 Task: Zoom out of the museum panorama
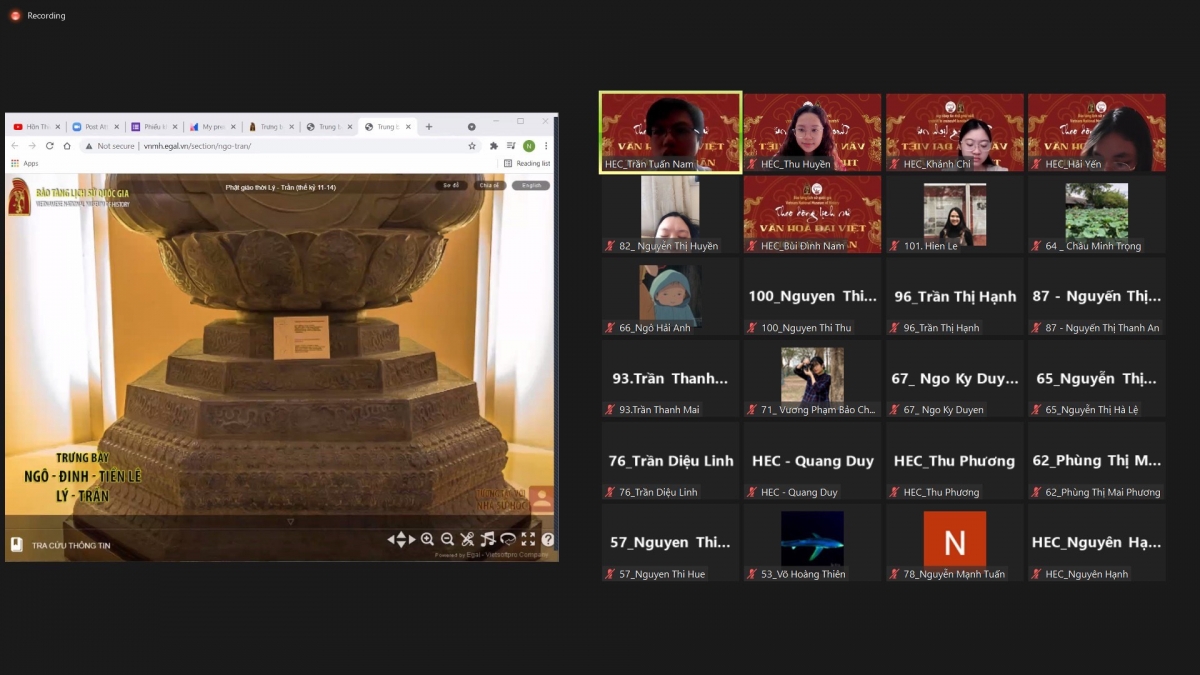[x=447, y=540]
